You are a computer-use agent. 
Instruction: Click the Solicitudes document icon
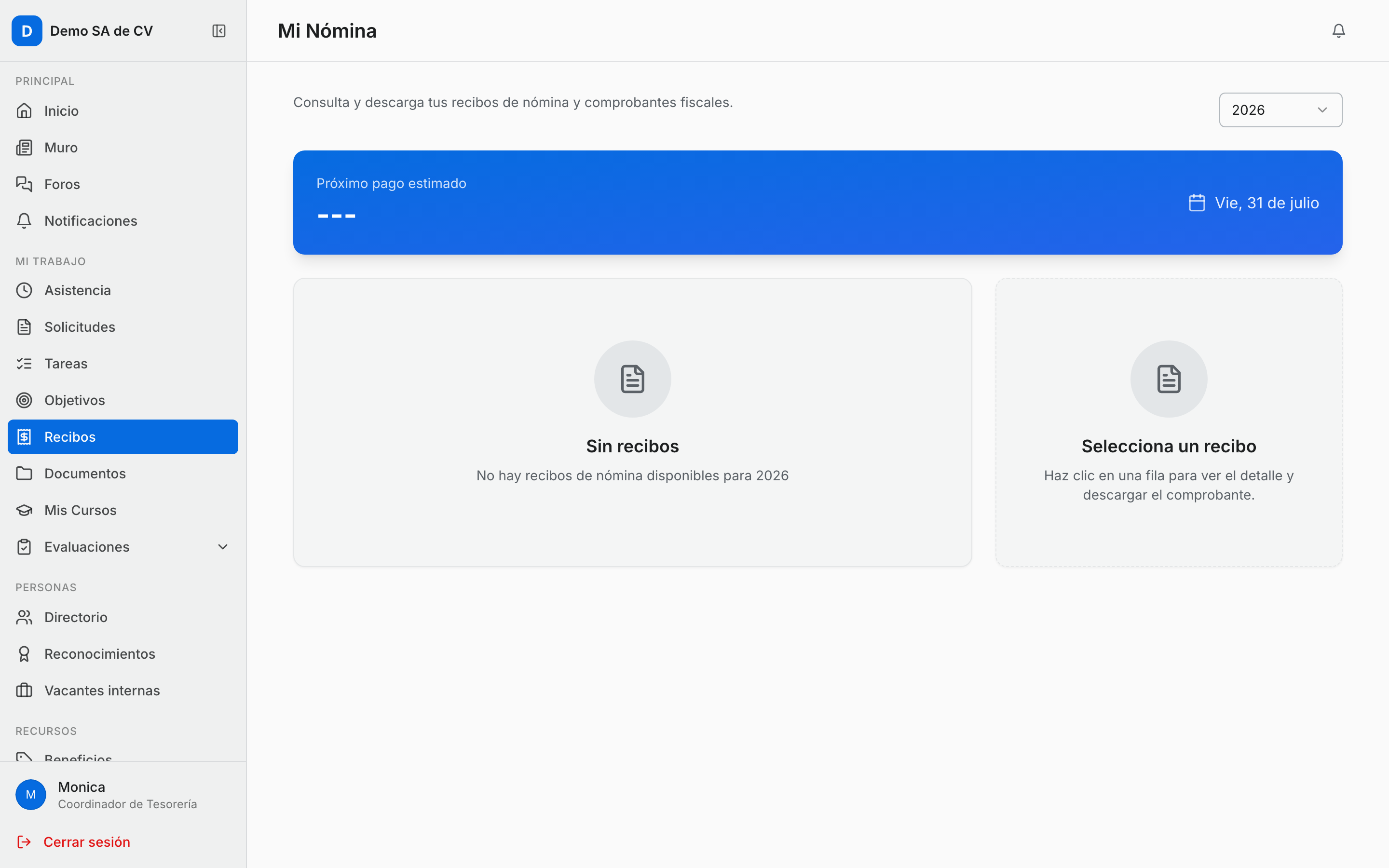[24, 327]
